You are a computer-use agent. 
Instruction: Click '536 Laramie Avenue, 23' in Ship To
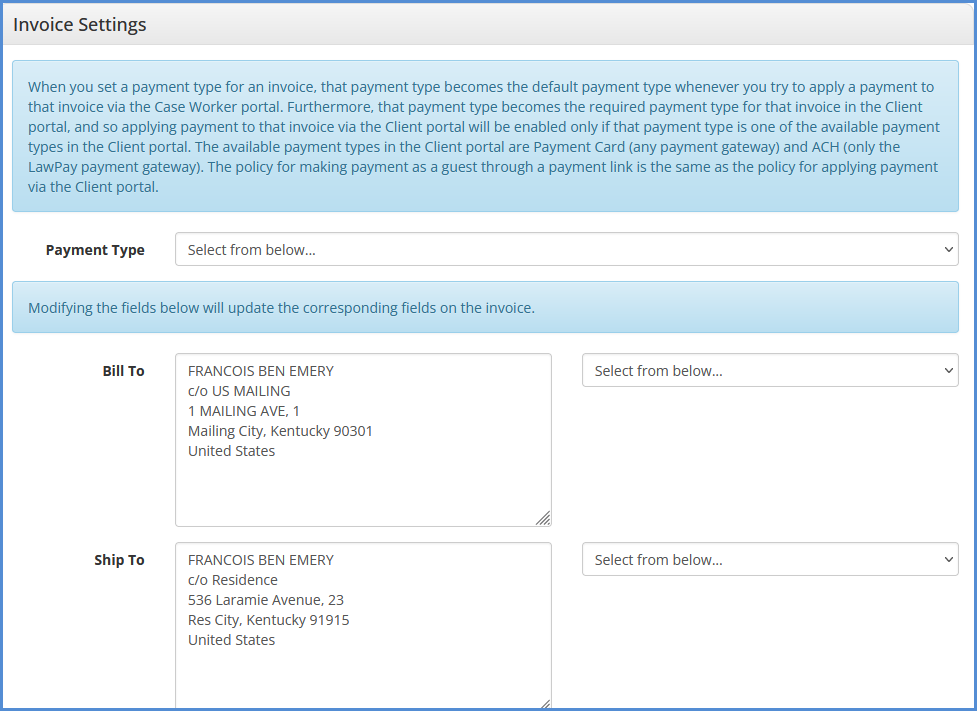click(x=266, y=600)
